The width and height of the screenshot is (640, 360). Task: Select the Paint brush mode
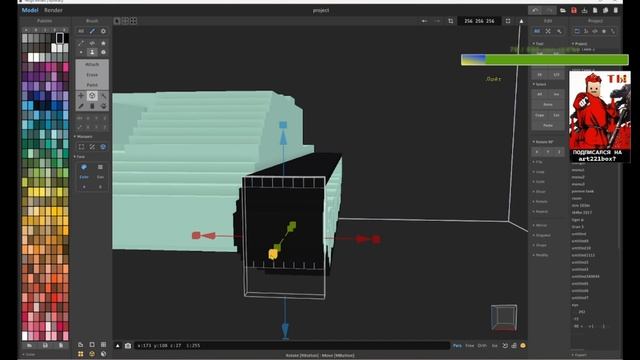92,85
